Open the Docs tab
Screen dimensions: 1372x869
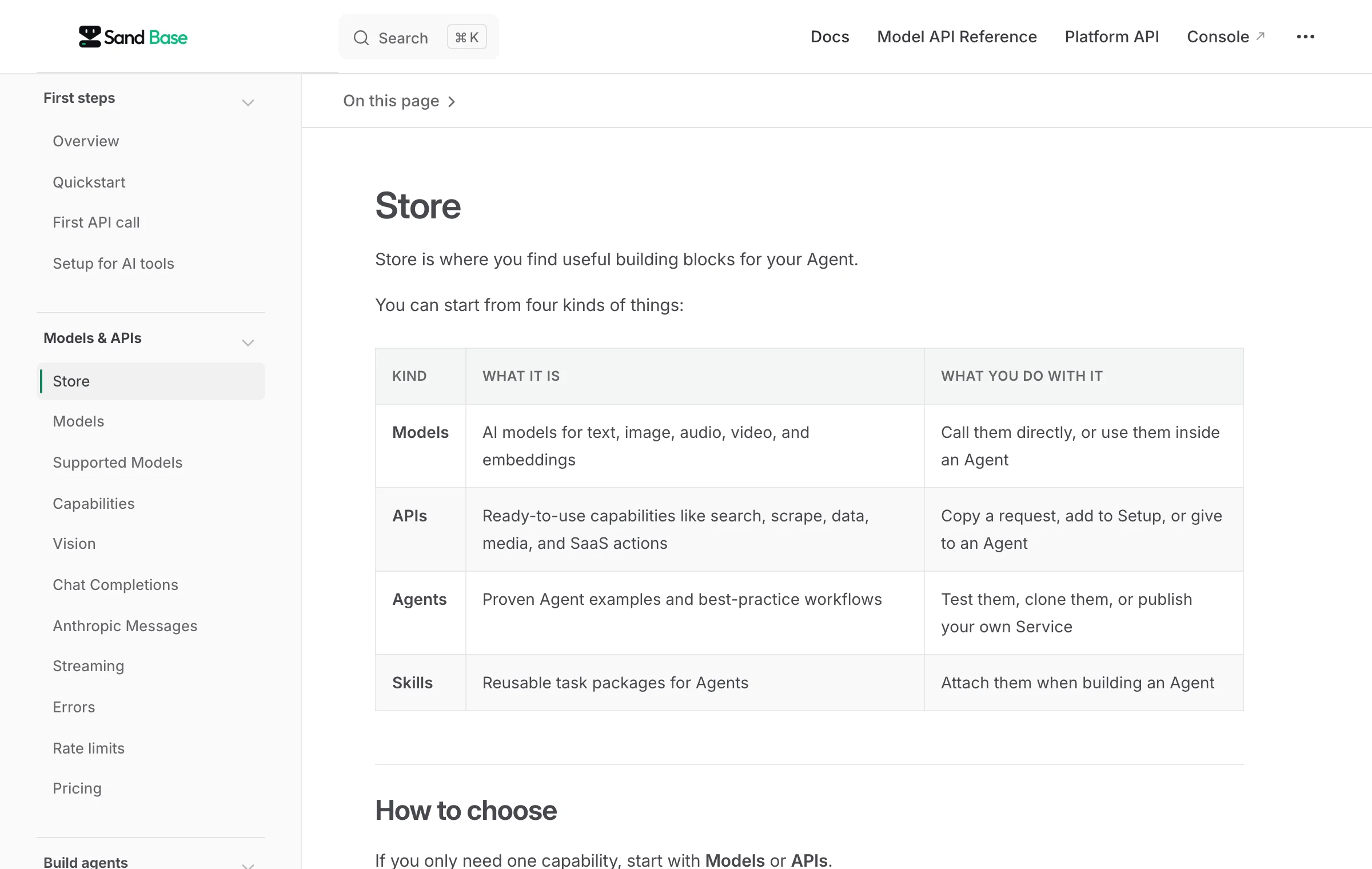point(829,37)
